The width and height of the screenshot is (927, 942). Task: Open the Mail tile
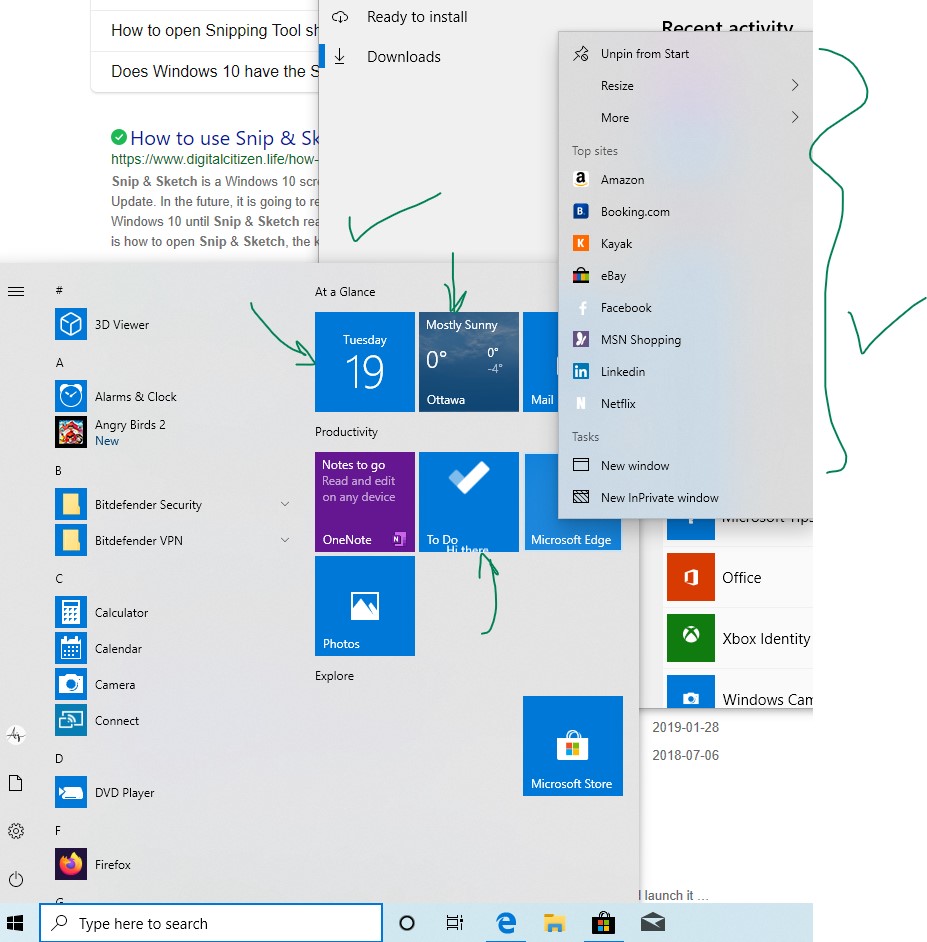pos(541,362)
